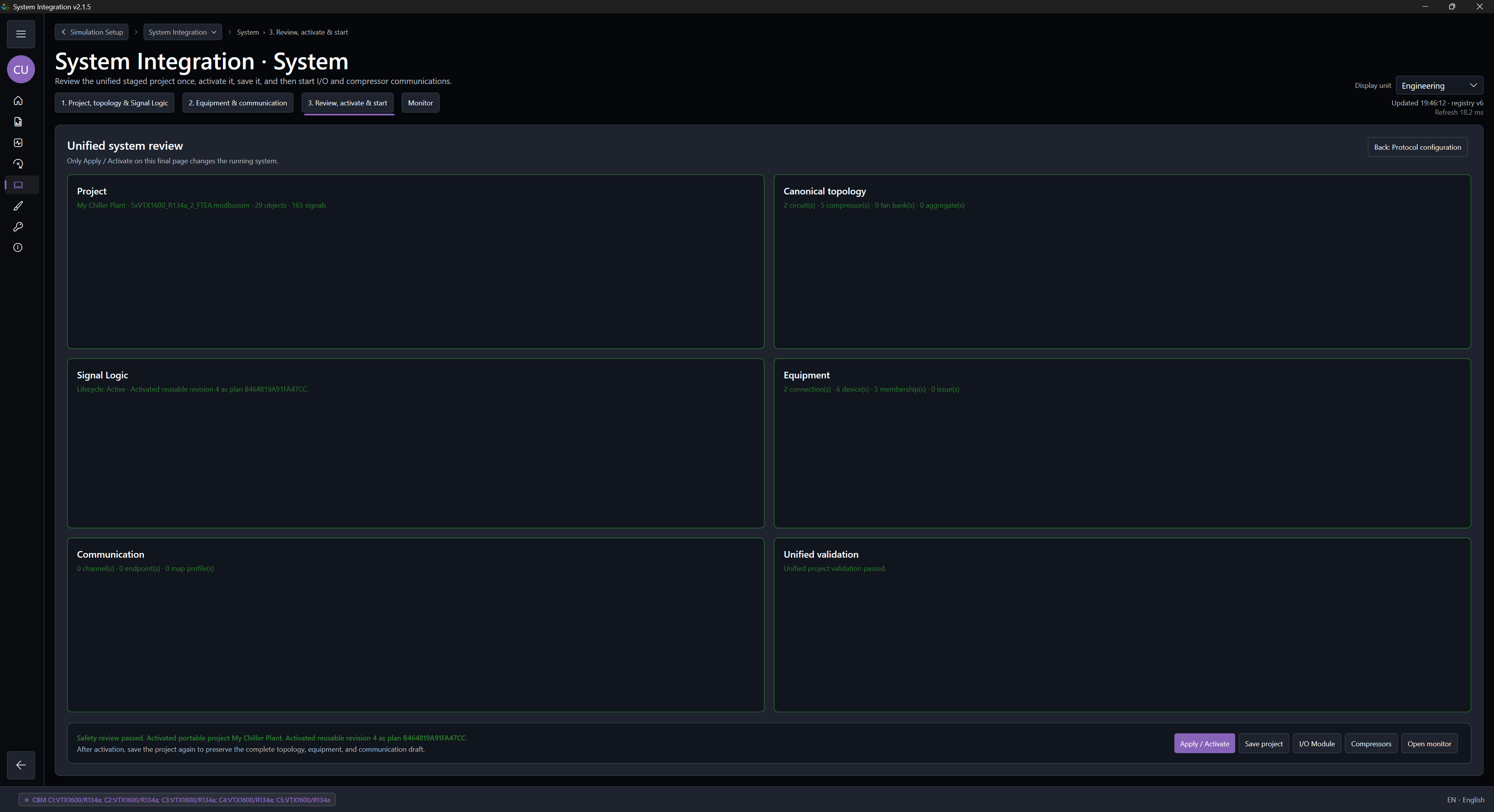Image resolution: width=1494 pixels, height=812 pixels.
Task: Click the Canonical topology card
Action: point(1122,261)
